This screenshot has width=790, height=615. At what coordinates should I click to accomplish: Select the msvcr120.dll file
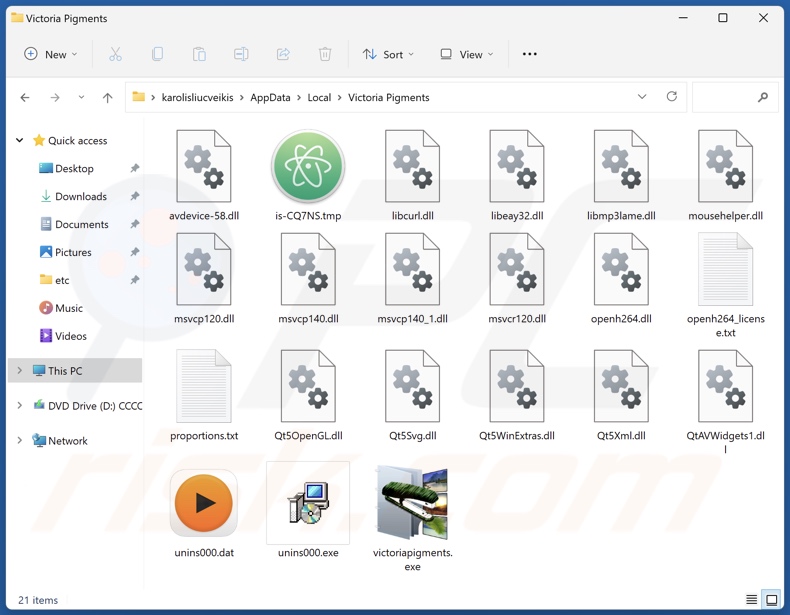(517, 279)
